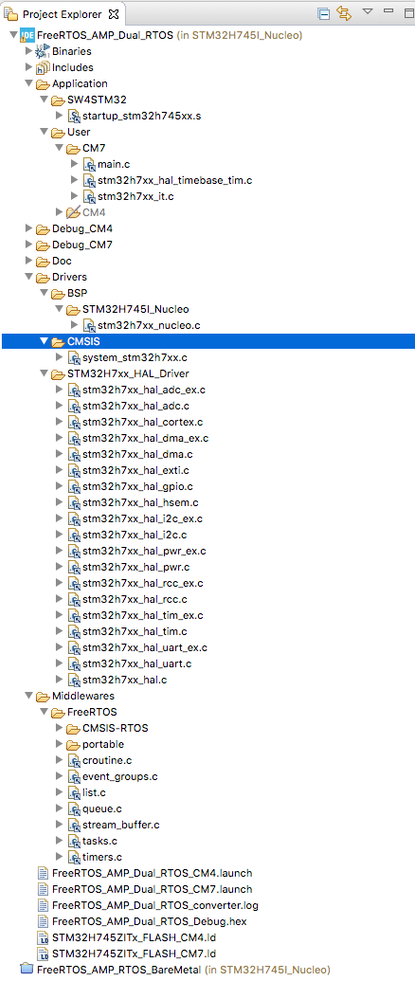Select stm32h7xx_hal_pwr_ex.c
Screen dimensions: 415x999
(x=144, y=551)
